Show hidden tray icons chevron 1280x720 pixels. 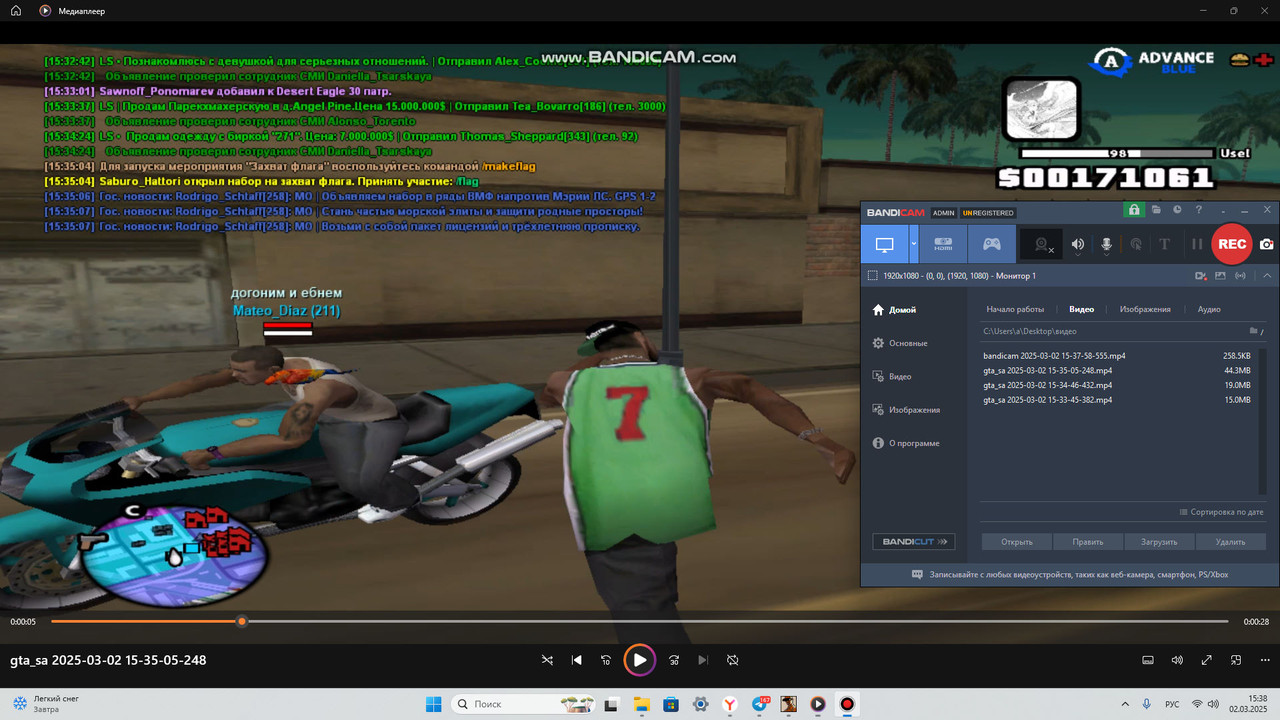(1126, 704)
